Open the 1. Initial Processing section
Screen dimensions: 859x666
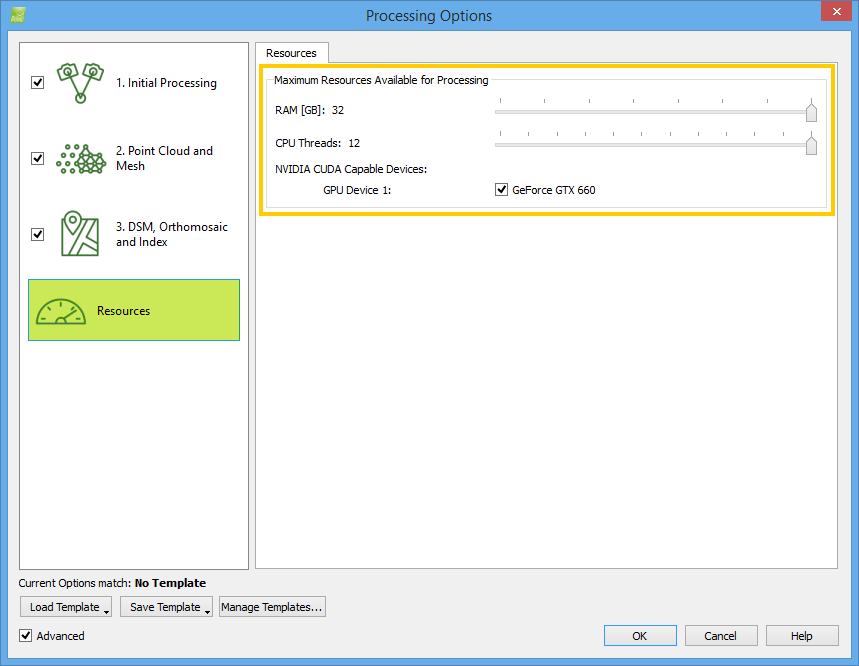tap(166, 83)
